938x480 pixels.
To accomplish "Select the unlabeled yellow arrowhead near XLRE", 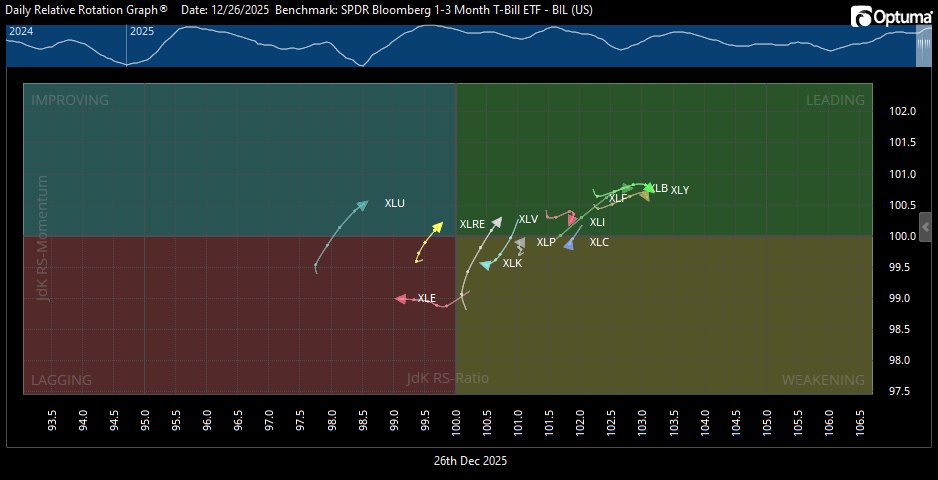I will pos(437,227).
